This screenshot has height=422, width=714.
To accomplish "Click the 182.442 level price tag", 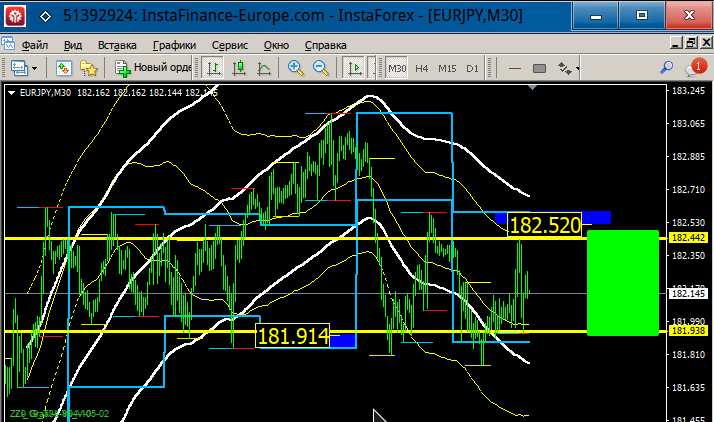I will tap(688, 238).
